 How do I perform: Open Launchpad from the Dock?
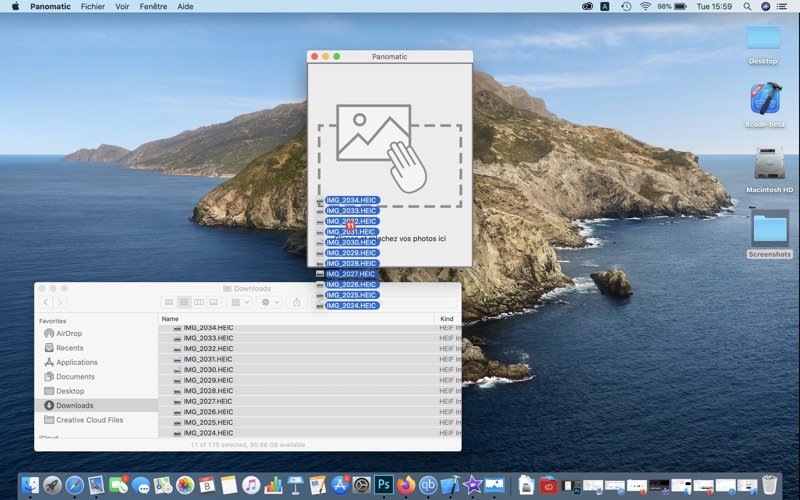click(52, 485)
